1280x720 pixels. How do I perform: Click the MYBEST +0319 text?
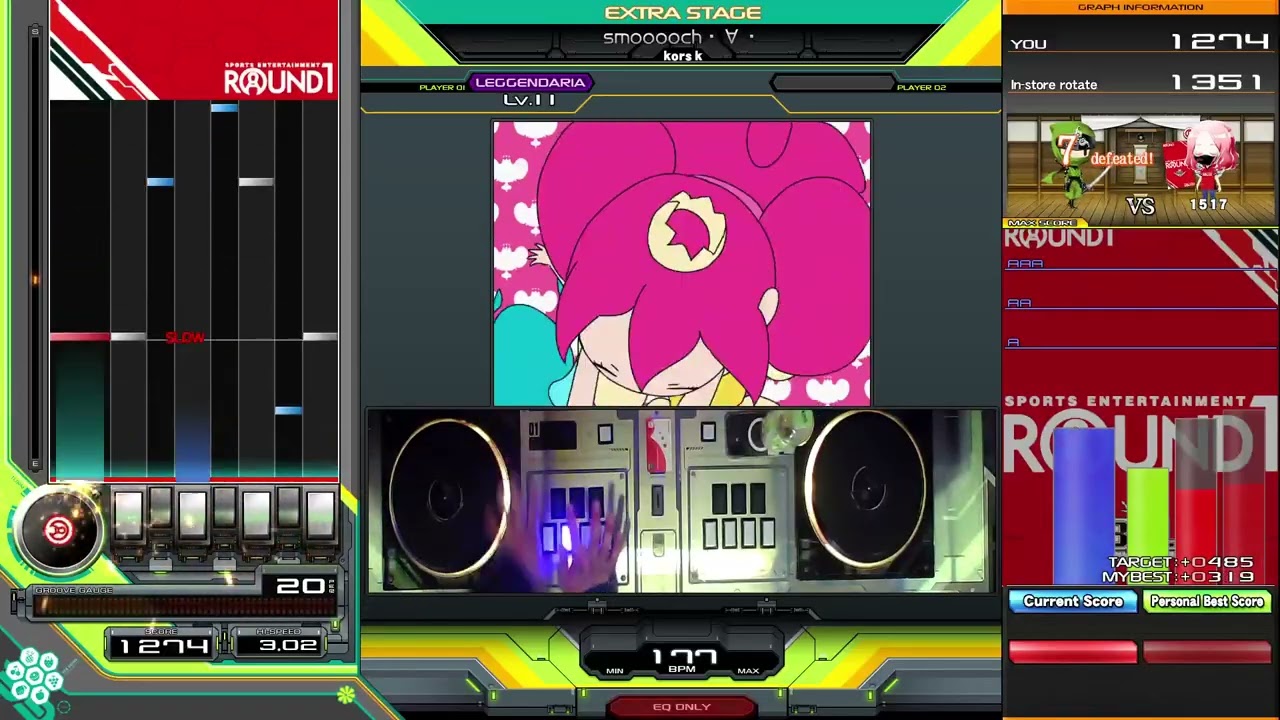click(1178, 577)
